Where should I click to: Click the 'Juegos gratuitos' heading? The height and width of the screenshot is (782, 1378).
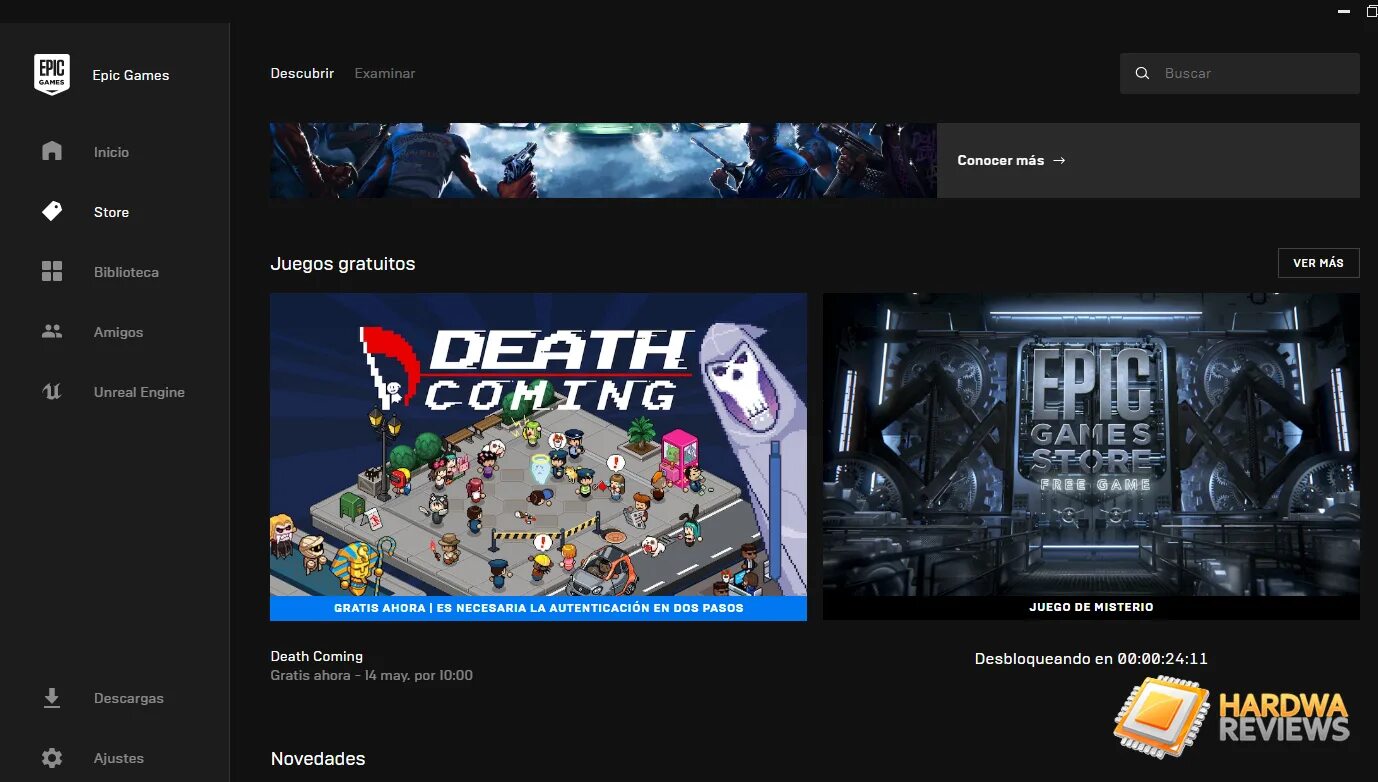click(x=342, y=264)
